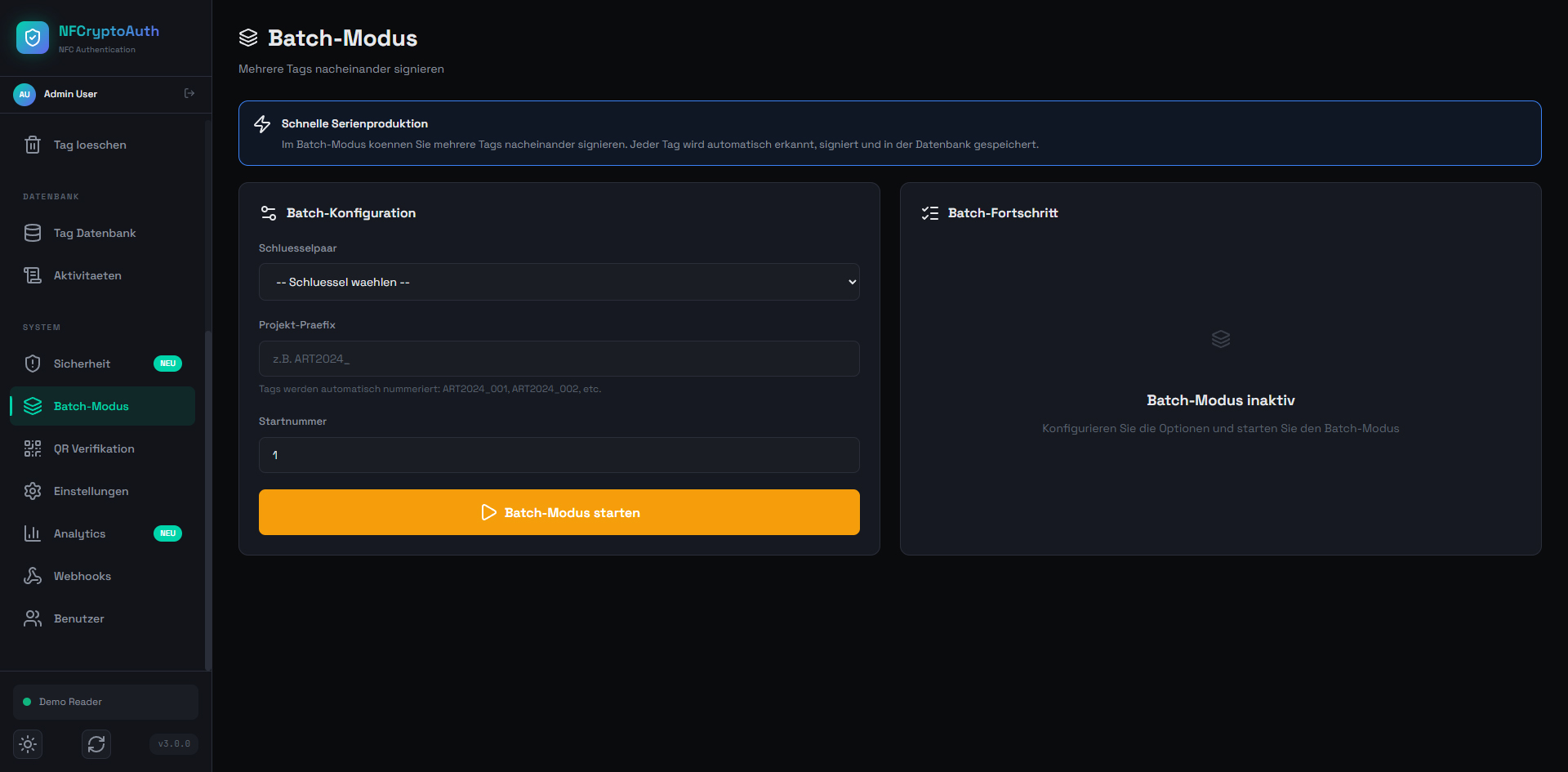Click the bar chart Analytics icon
This screenshot has height=772, width=1568.
(x=33, y=533)
